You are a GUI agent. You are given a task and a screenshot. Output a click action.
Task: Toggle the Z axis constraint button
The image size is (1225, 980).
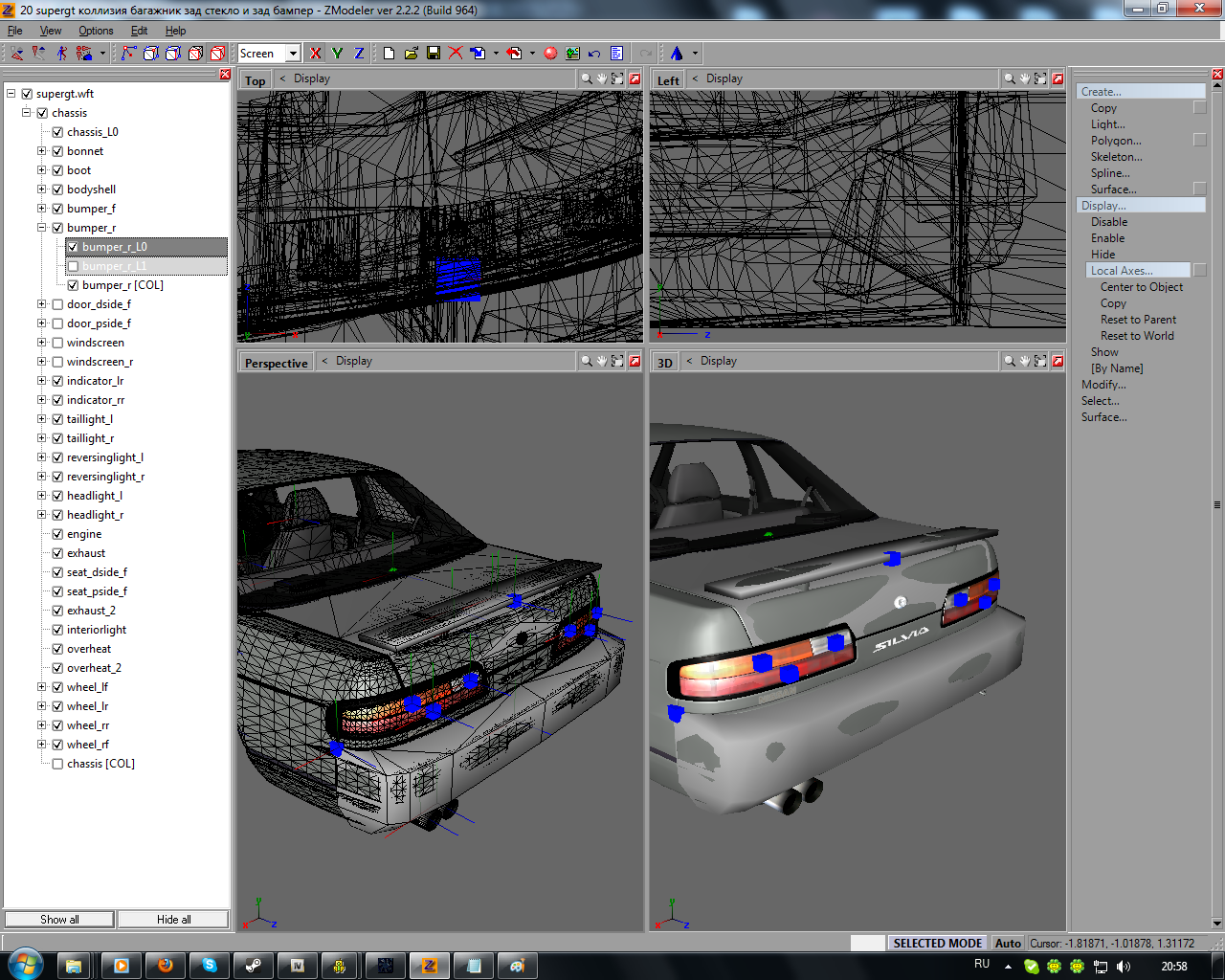359,54
